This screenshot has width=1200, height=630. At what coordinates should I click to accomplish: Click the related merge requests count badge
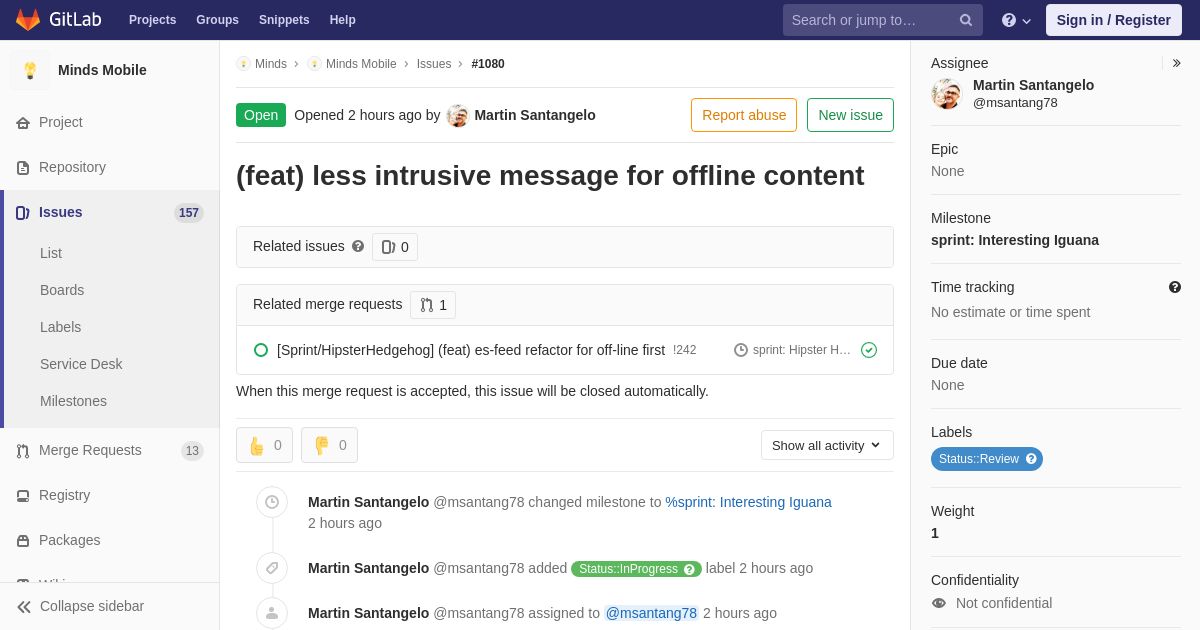tap(433, 305)
